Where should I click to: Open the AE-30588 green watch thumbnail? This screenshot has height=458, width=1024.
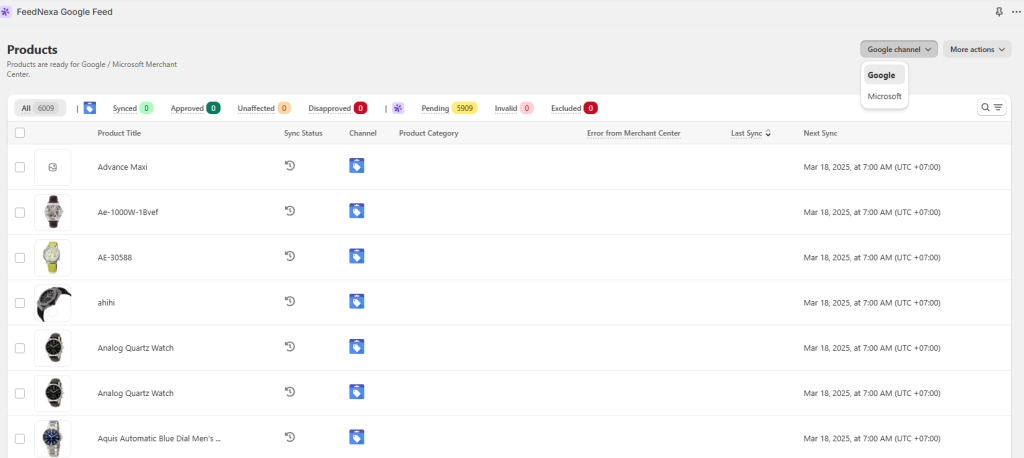(x=53, y=257)
